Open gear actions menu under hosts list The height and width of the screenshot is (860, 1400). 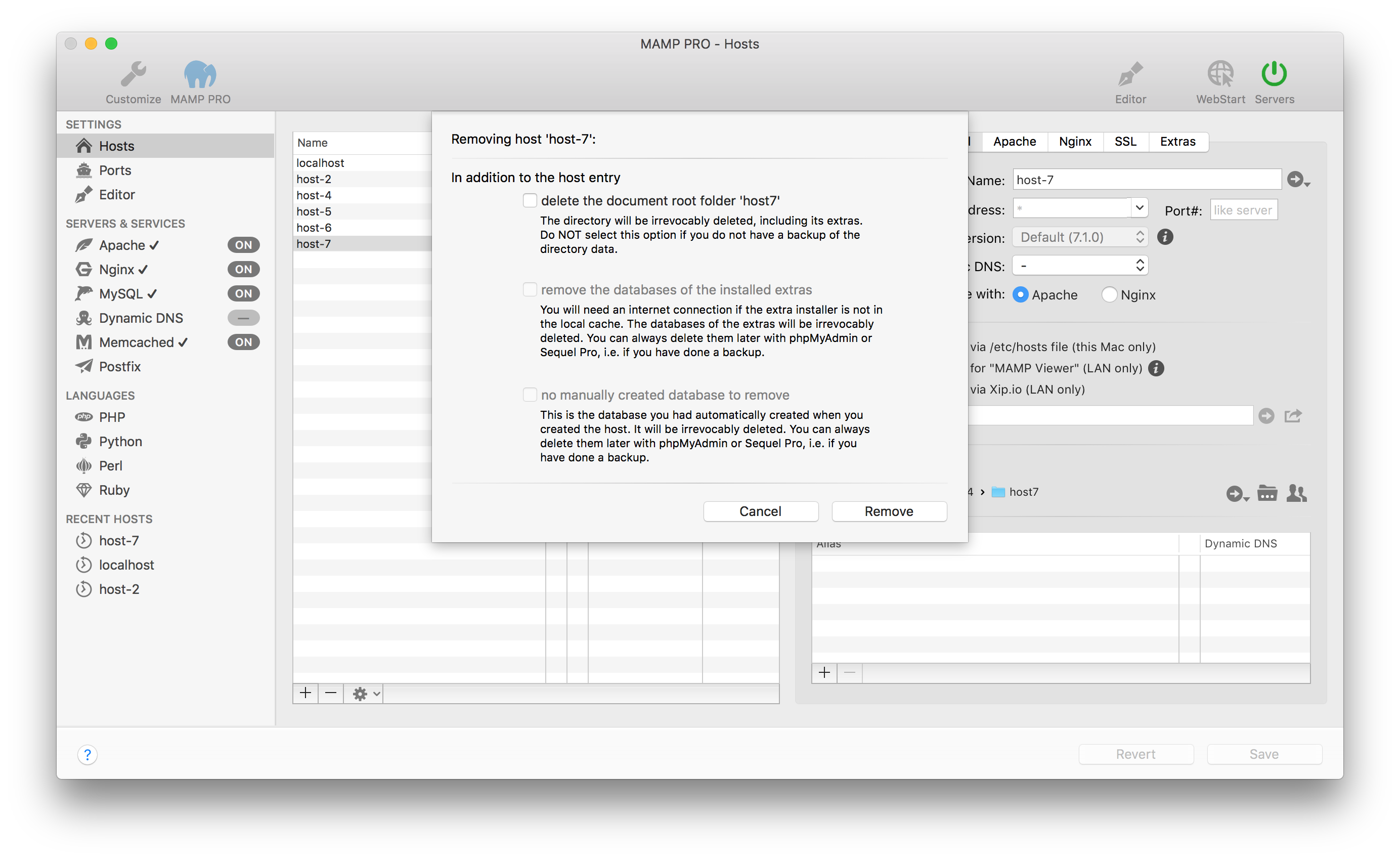click(x=366, y=694)
